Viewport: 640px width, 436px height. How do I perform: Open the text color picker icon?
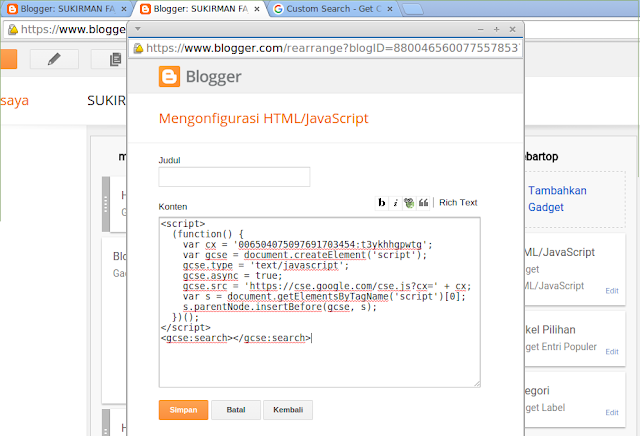pyautogui.click(x=409, y=202)
